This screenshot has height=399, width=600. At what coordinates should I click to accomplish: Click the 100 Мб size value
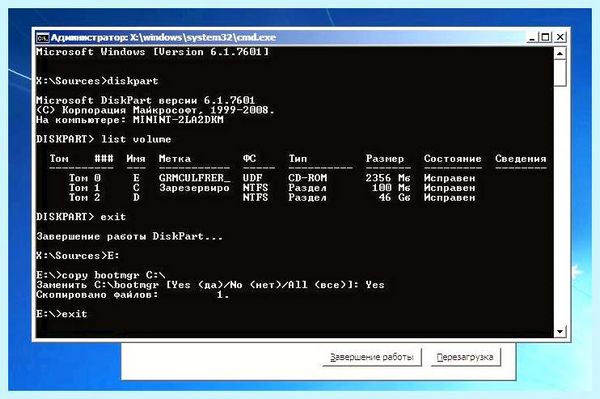[x=391, y=188]
